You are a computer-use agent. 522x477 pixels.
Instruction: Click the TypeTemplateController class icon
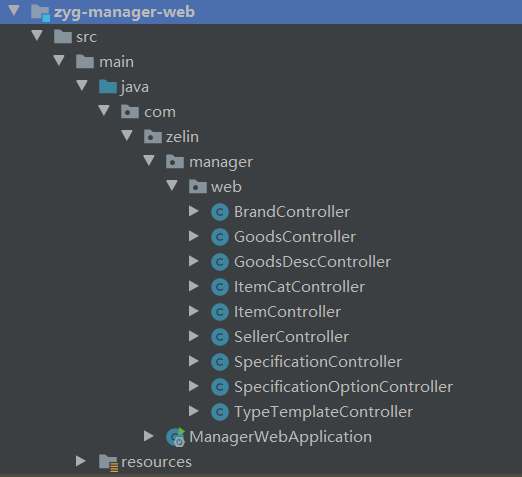click(220, 412)
